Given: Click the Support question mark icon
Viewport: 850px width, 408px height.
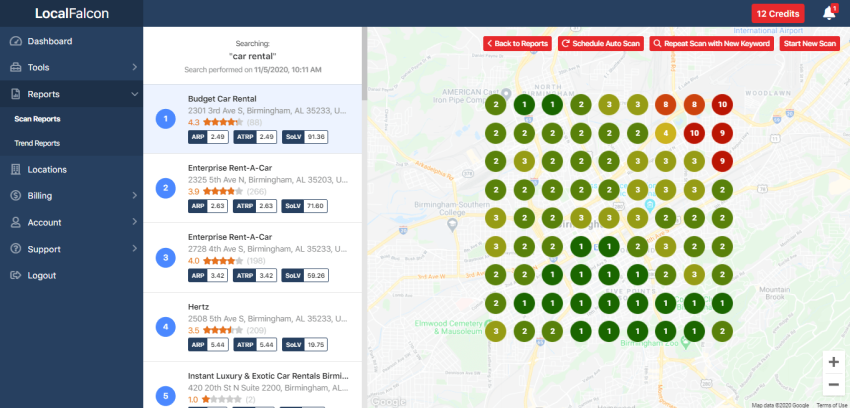Looking at the screenshot, I should 16,249.
